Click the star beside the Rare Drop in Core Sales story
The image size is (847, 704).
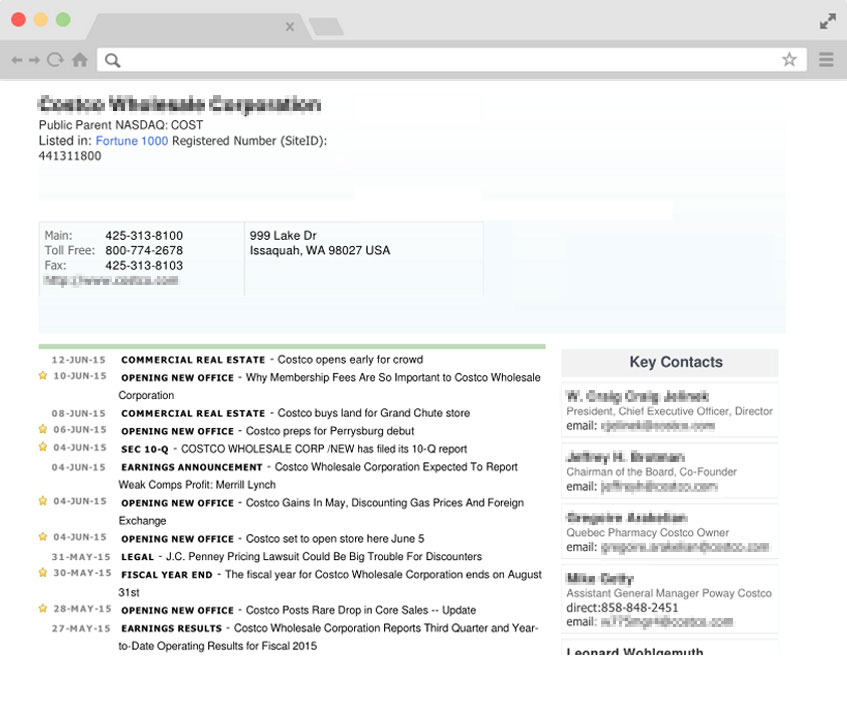(x=43, y=608)
